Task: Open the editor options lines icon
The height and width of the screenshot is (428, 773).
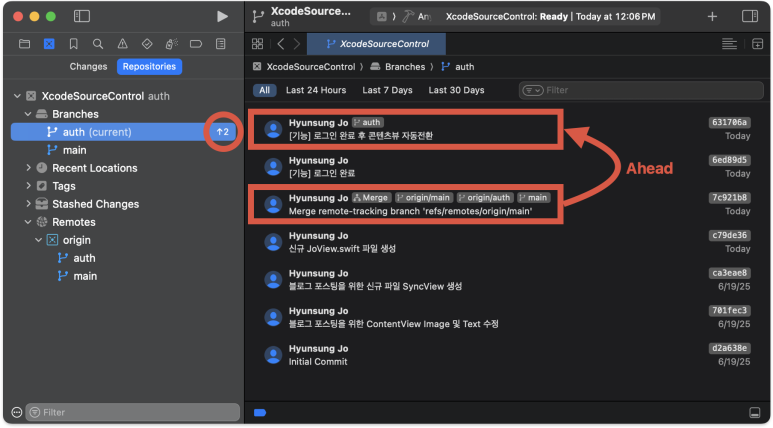Action: click(729, 44)
